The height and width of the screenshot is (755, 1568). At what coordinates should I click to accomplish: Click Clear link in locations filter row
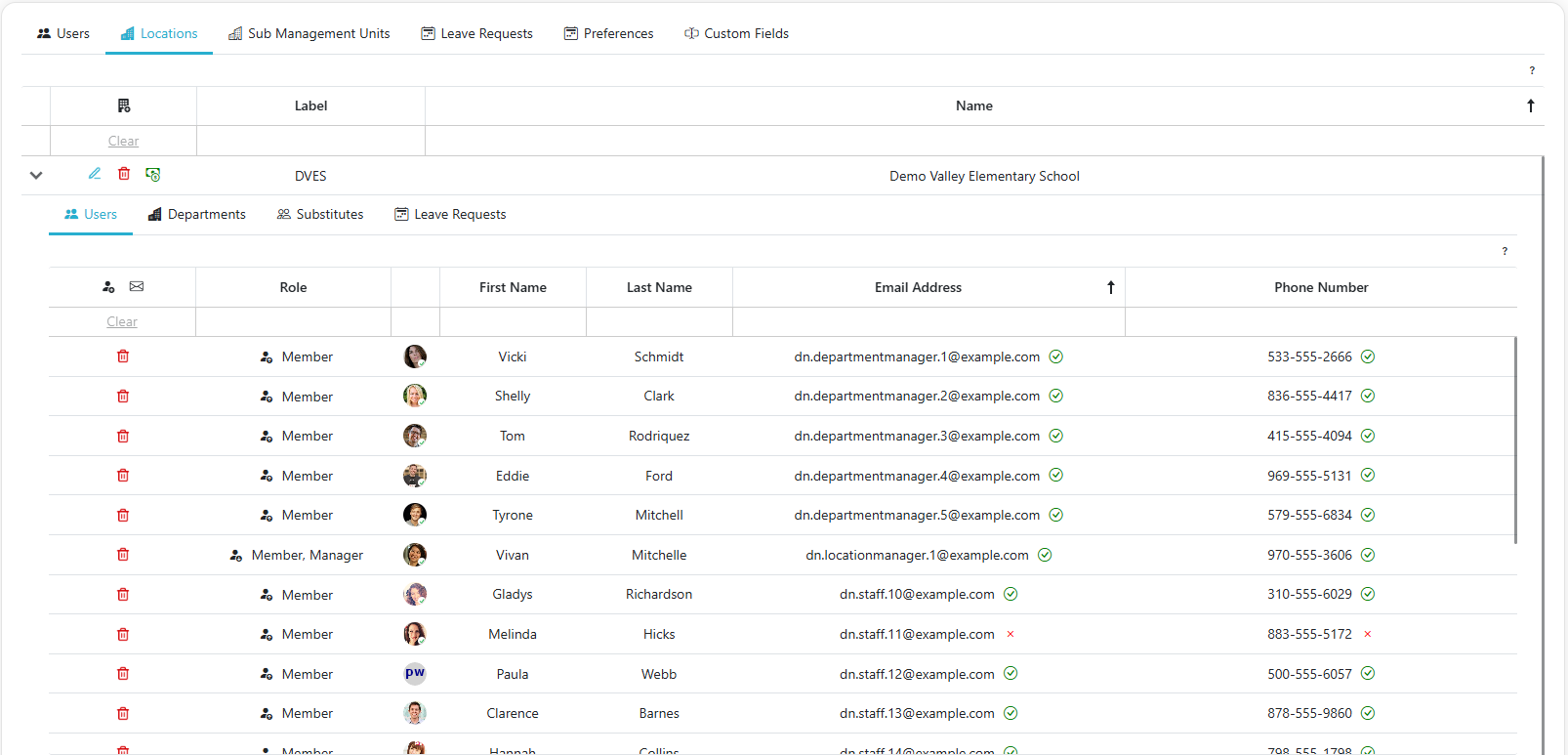coord(123,142)
